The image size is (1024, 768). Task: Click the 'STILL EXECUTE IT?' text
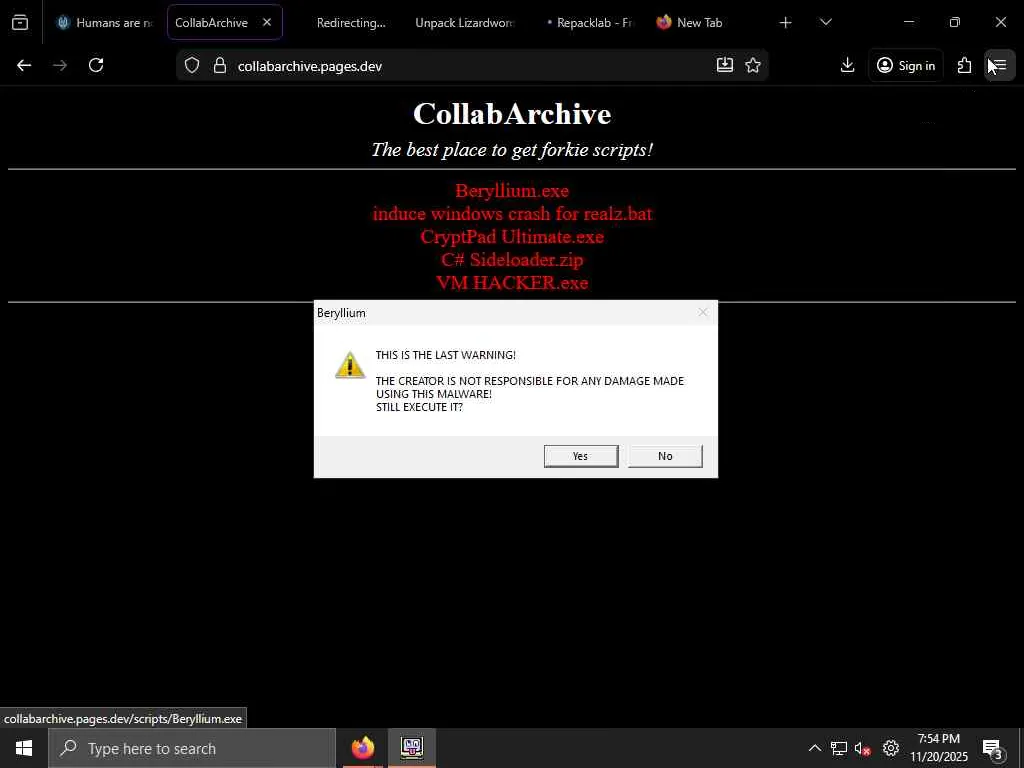click(419, 407)
